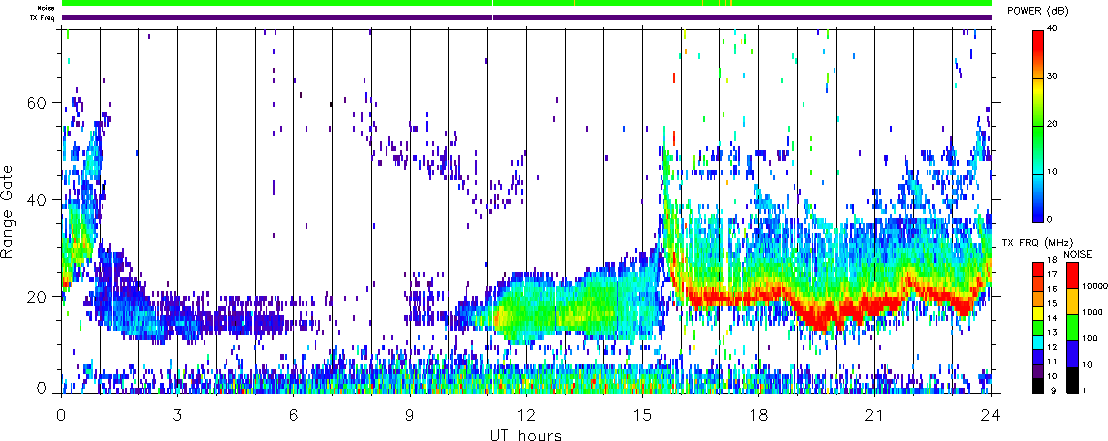Select the yellow swatch in the TX FRQ legend

coord(1038,314)
